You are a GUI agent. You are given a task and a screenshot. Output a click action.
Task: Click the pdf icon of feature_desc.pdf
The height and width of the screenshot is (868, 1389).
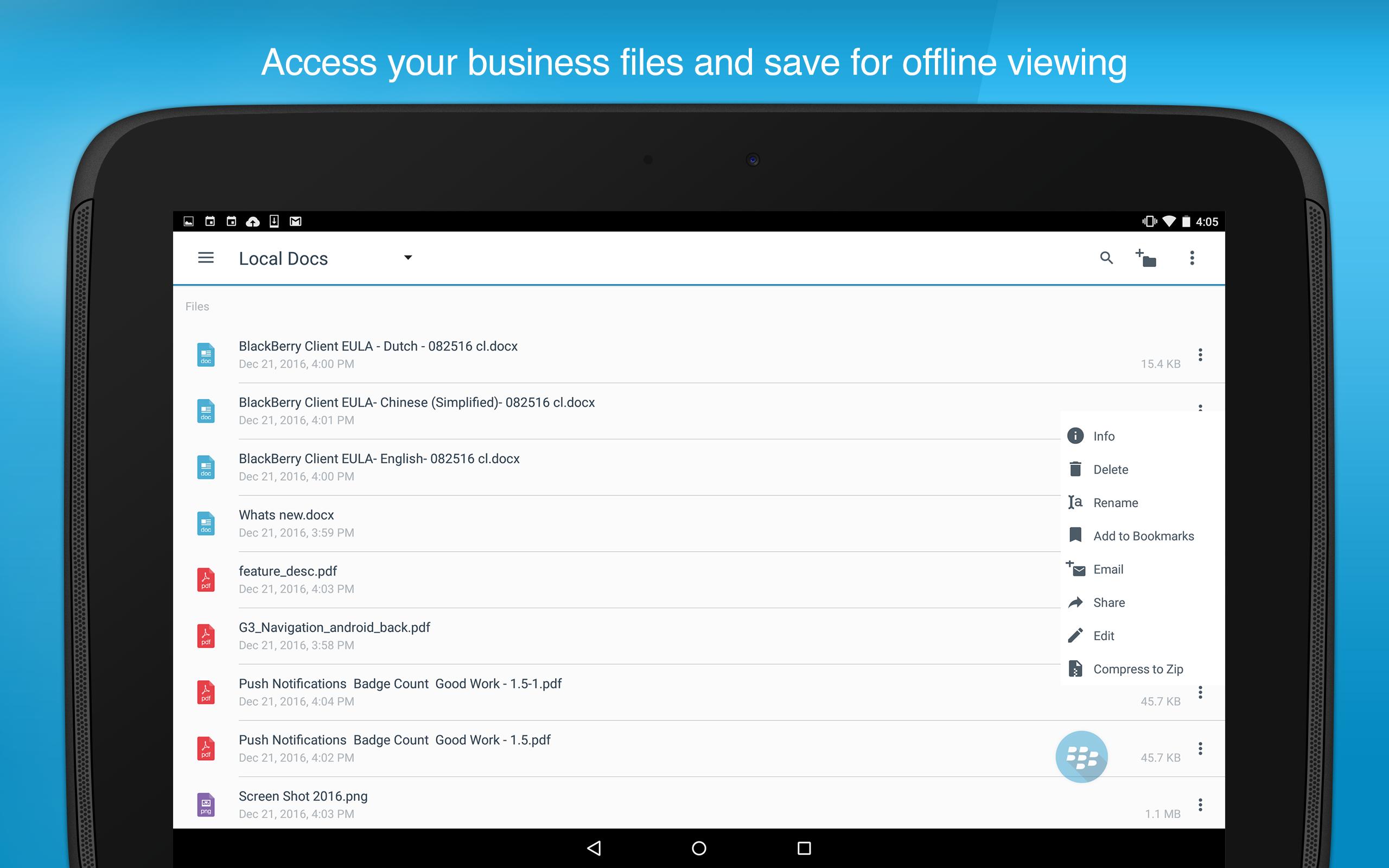pyautogui.click(x=206, y=580)
